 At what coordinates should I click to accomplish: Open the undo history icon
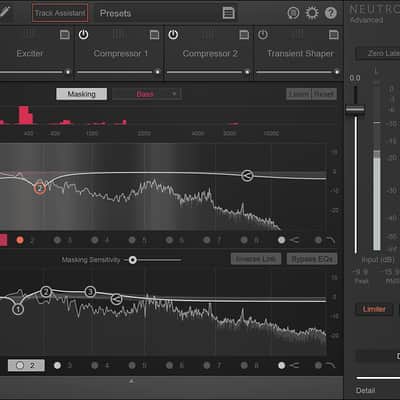point(293,13)
